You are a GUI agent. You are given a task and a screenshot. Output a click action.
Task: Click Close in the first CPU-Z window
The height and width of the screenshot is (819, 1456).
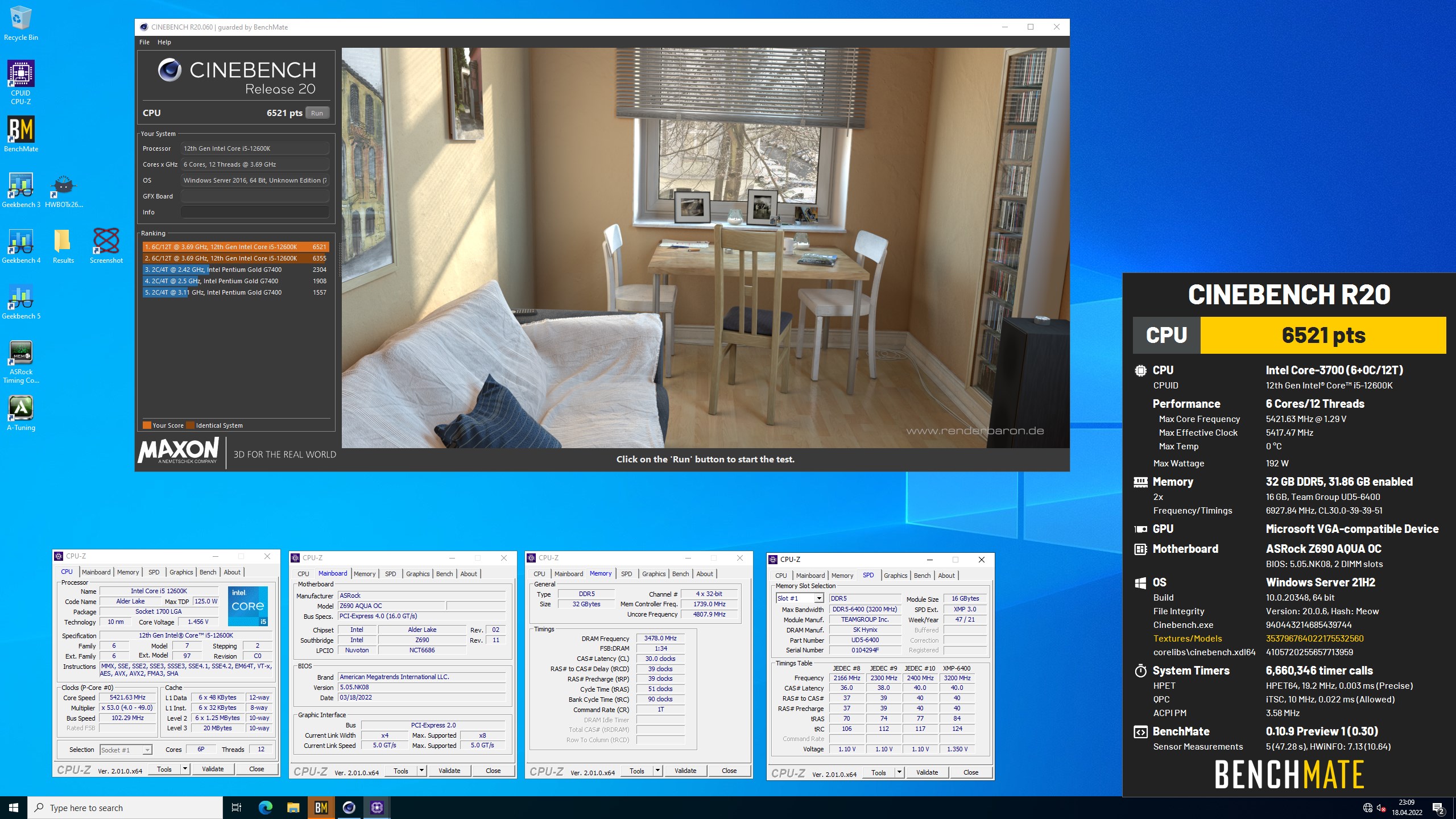(x=257, y=769)
